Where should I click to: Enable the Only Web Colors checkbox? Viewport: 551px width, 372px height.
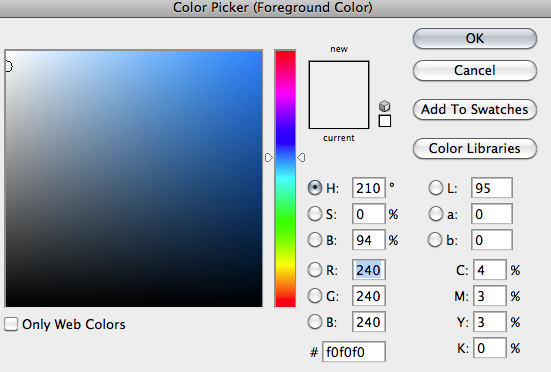(x=11, y=324)
